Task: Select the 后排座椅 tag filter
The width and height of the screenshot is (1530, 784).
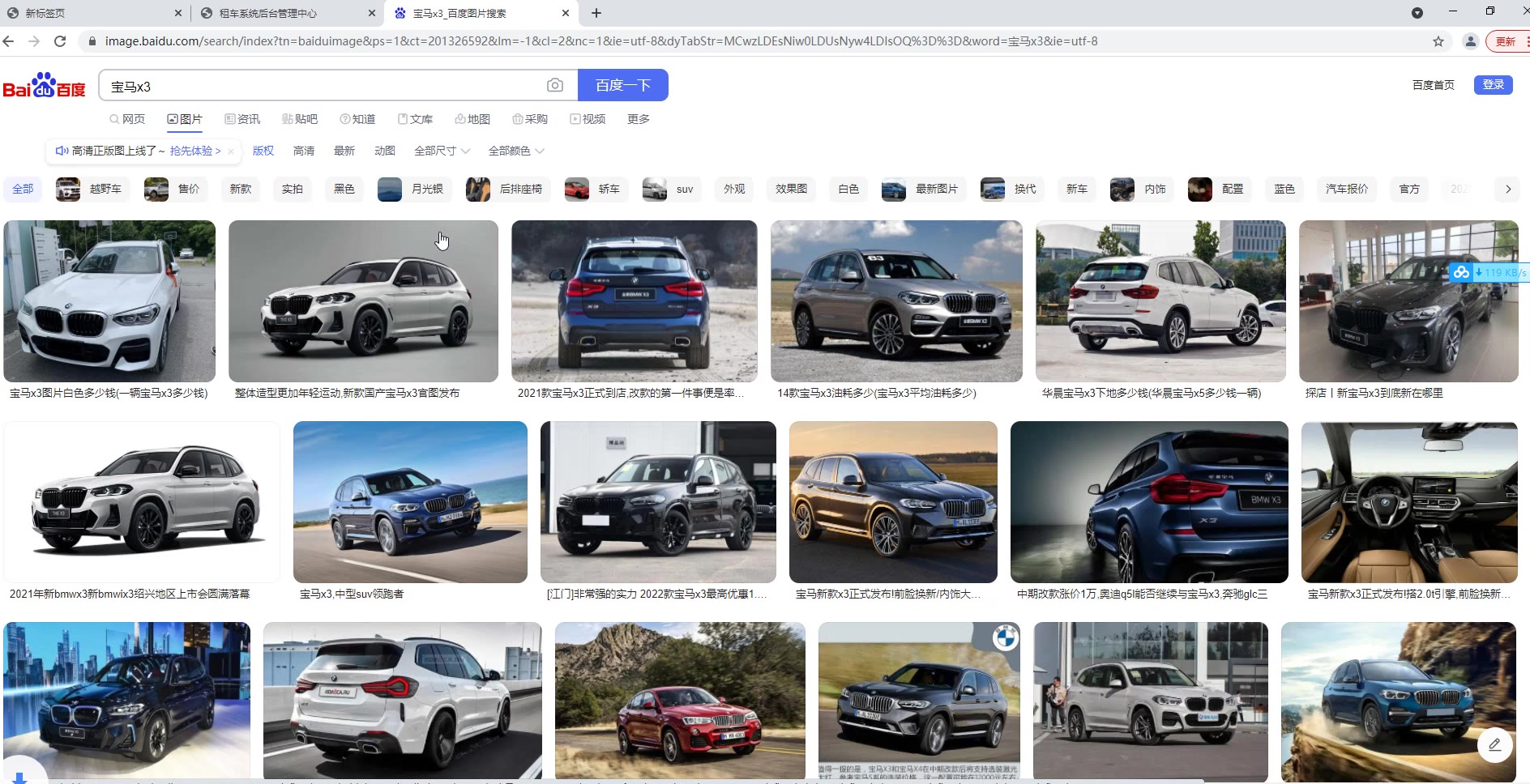Action: pyautogui.click(x=508, y=189)
